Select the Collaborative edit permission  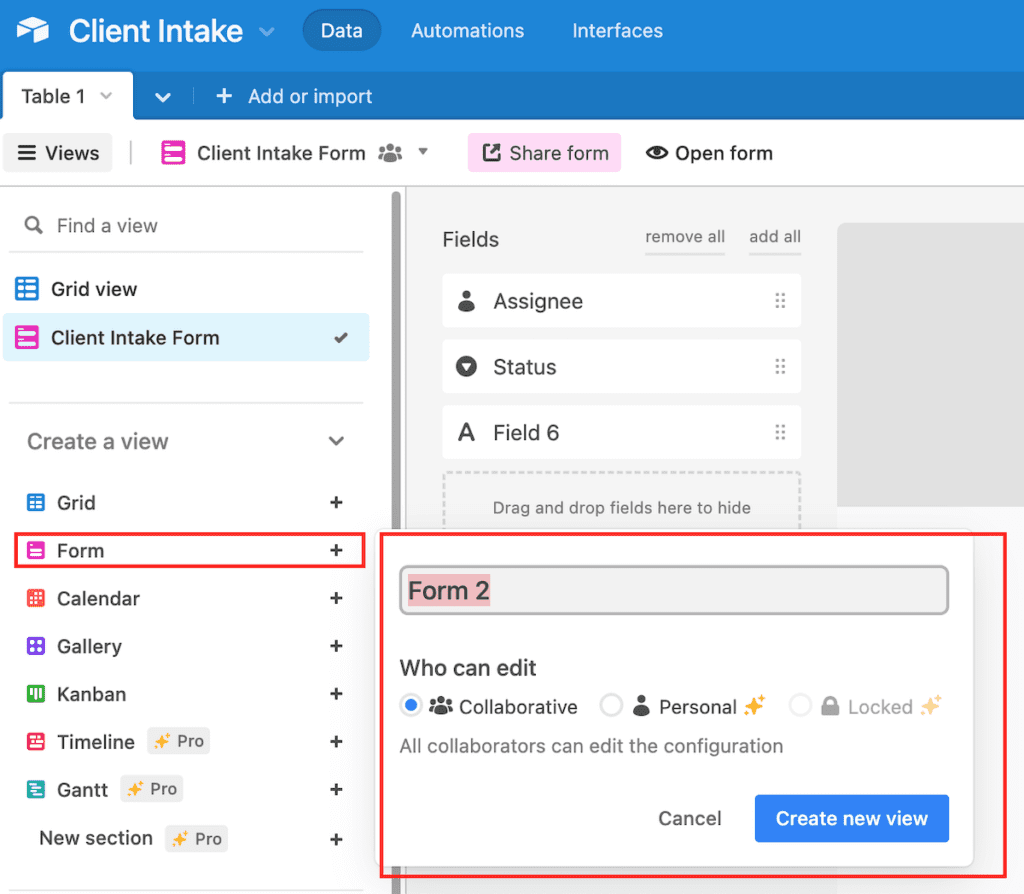click(410, 705)
